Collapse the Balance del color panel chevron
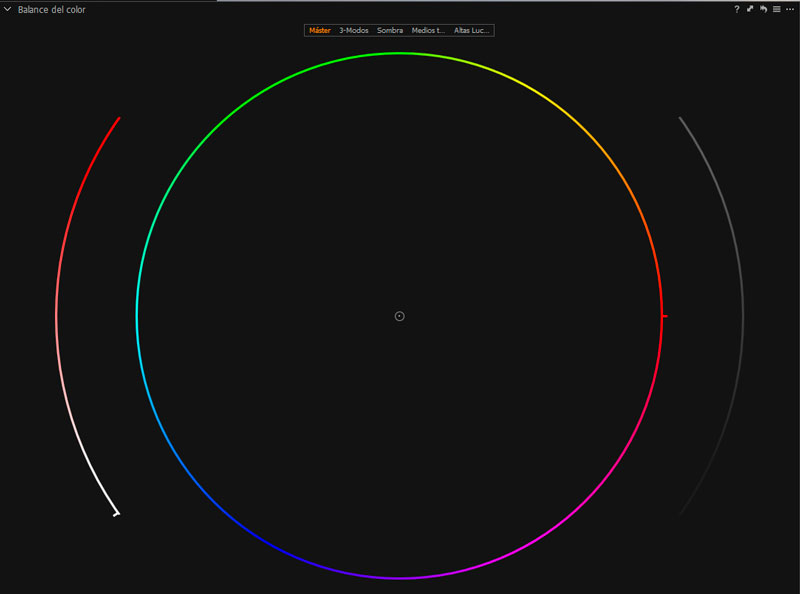The image size is (800, 594). click(x=8, y=9)
